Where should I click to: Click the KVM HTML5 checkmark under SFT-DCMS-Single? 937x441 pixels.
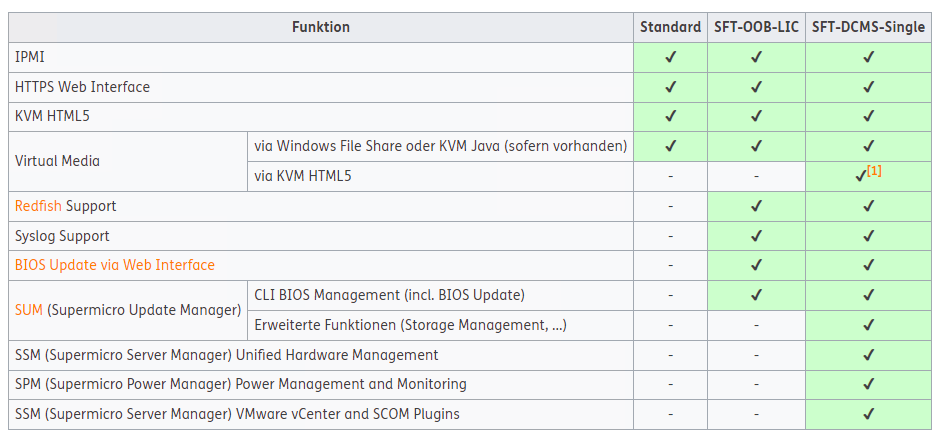click(x=868, y=116)
